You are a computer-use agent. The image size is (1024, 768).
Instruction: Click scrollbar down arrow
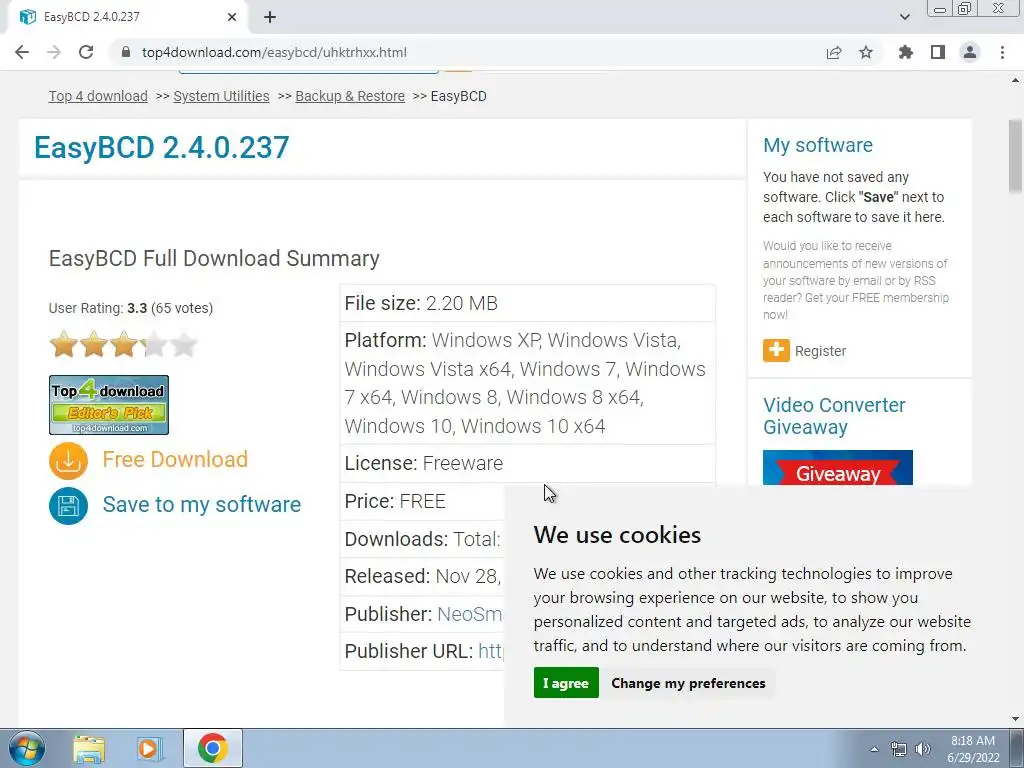tap(1015, 719)
